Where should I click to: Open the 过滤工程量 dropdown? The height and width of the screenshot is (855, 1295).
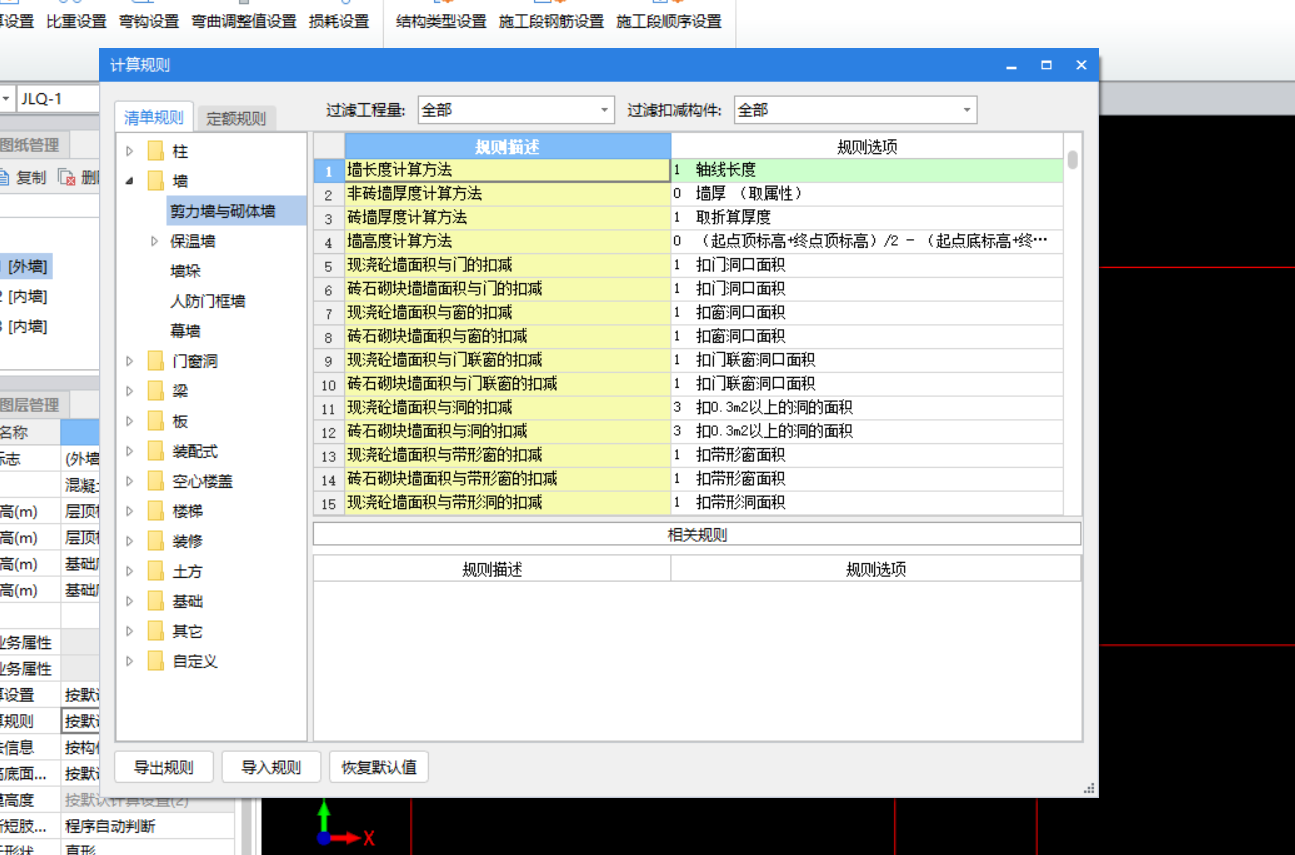[x=606, y=110]
